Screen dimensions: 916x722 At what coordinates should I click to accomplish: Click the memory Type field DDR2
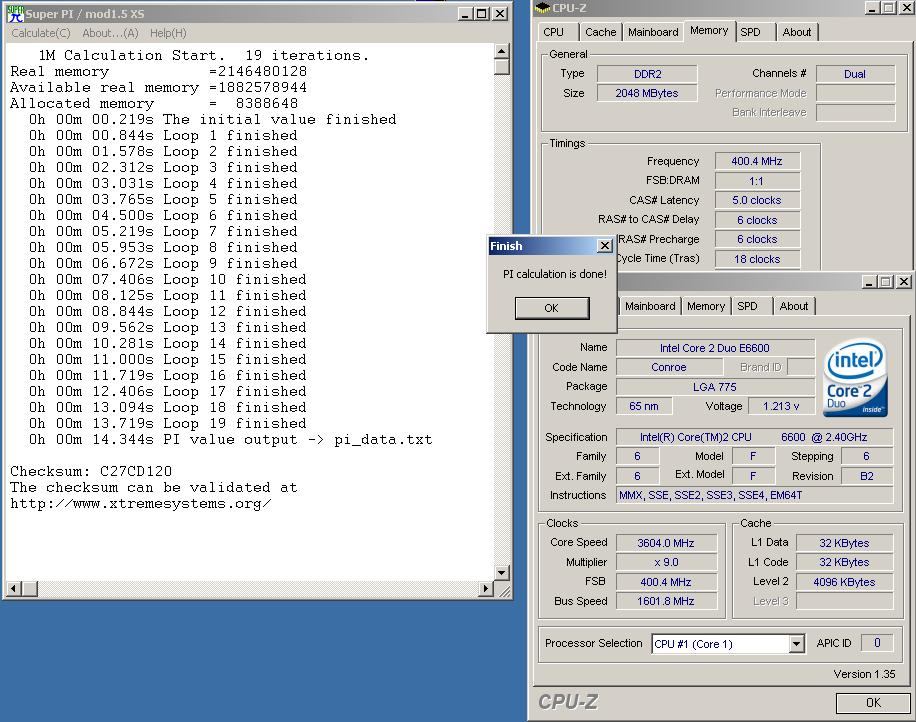tap(647, 74)
